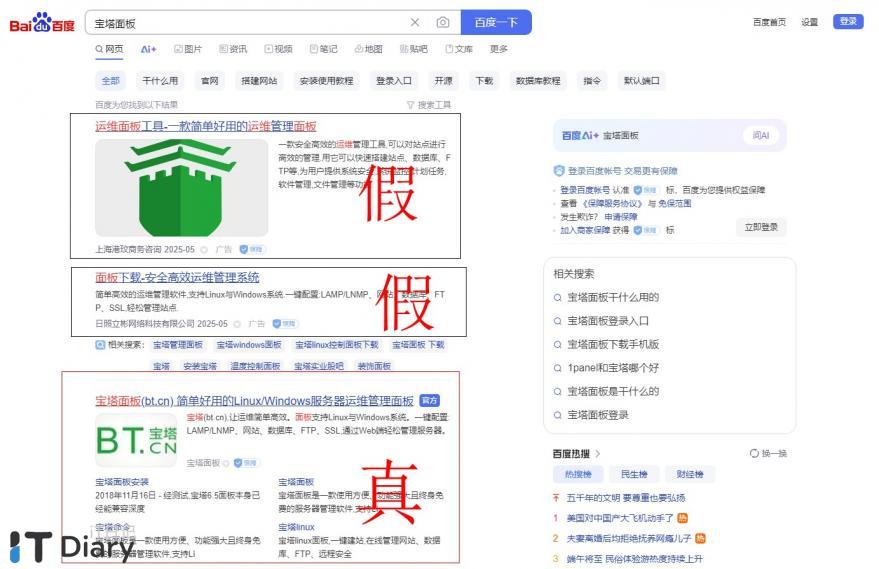Open hot topic 端午将至 民俗体验游热度持续上升
The width and height of the screenshot is (879, 569).
coord(634,559)
